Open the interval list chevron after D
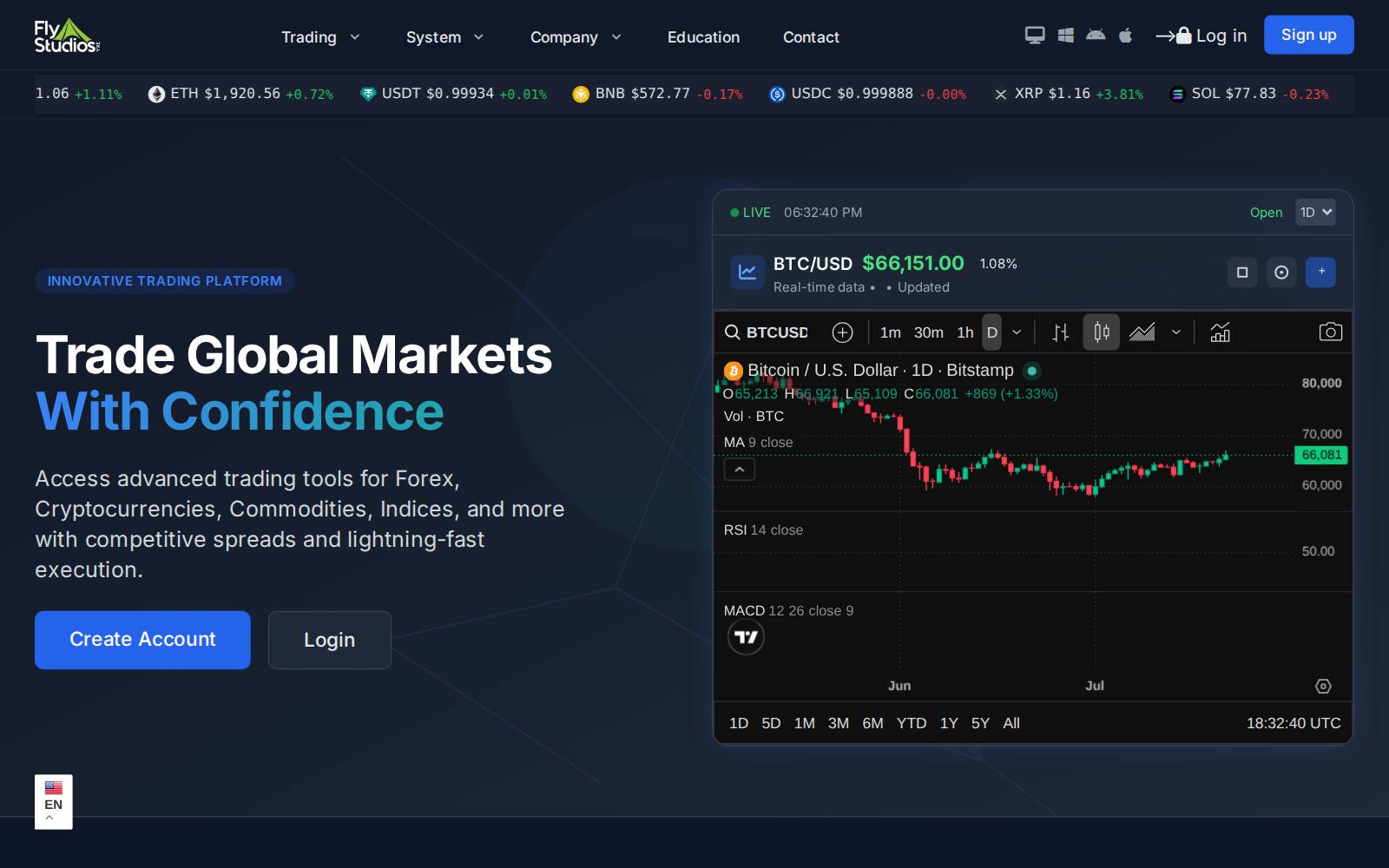 coord(1017,332)
